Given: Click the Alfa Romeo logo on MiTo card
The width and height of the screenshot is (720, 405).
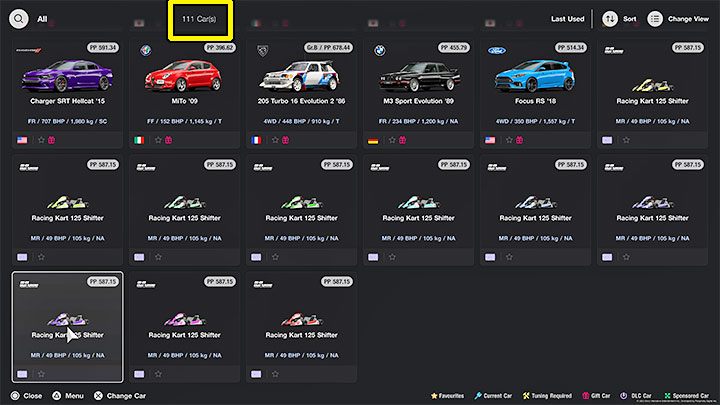Looking at the screenshot, I should click(144, 51).
